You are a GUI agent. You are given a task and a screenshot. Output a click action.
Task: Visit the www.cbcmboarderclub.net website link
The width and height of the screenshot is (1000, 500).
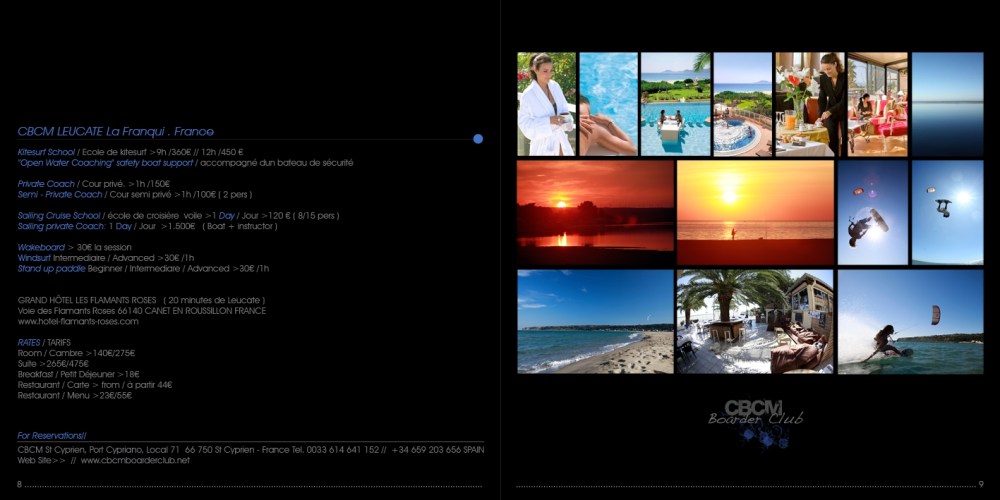(135, 460)
